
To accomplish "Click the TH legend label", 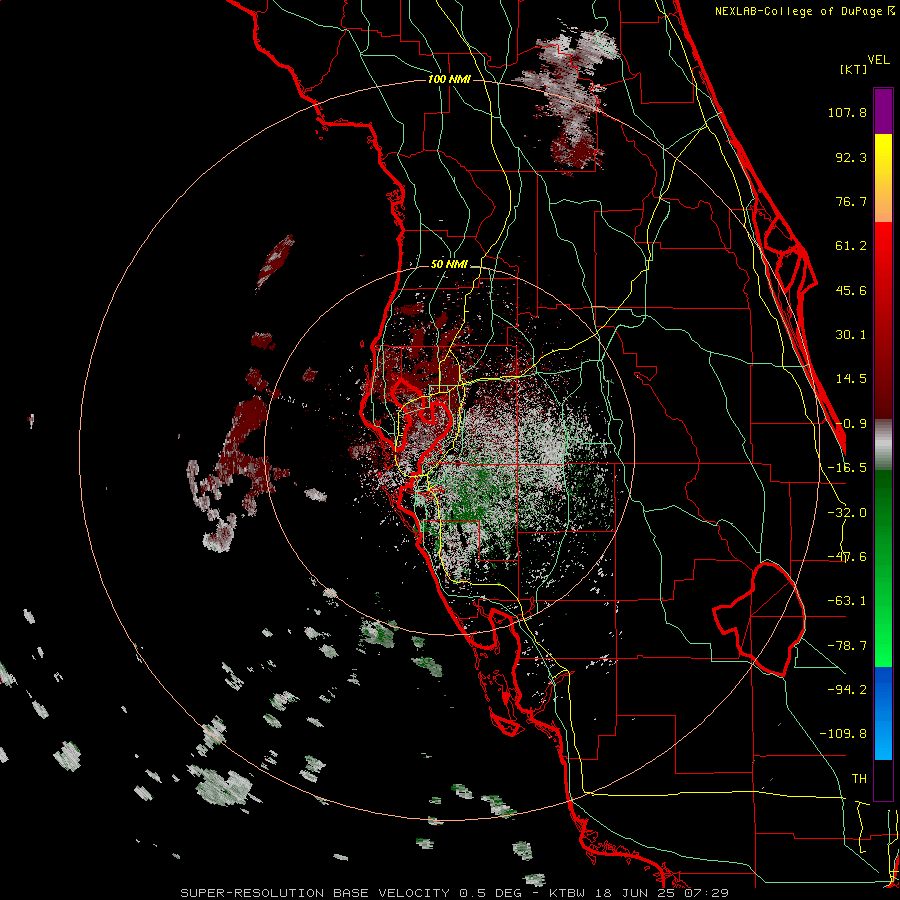I will [x=859, y=779].
